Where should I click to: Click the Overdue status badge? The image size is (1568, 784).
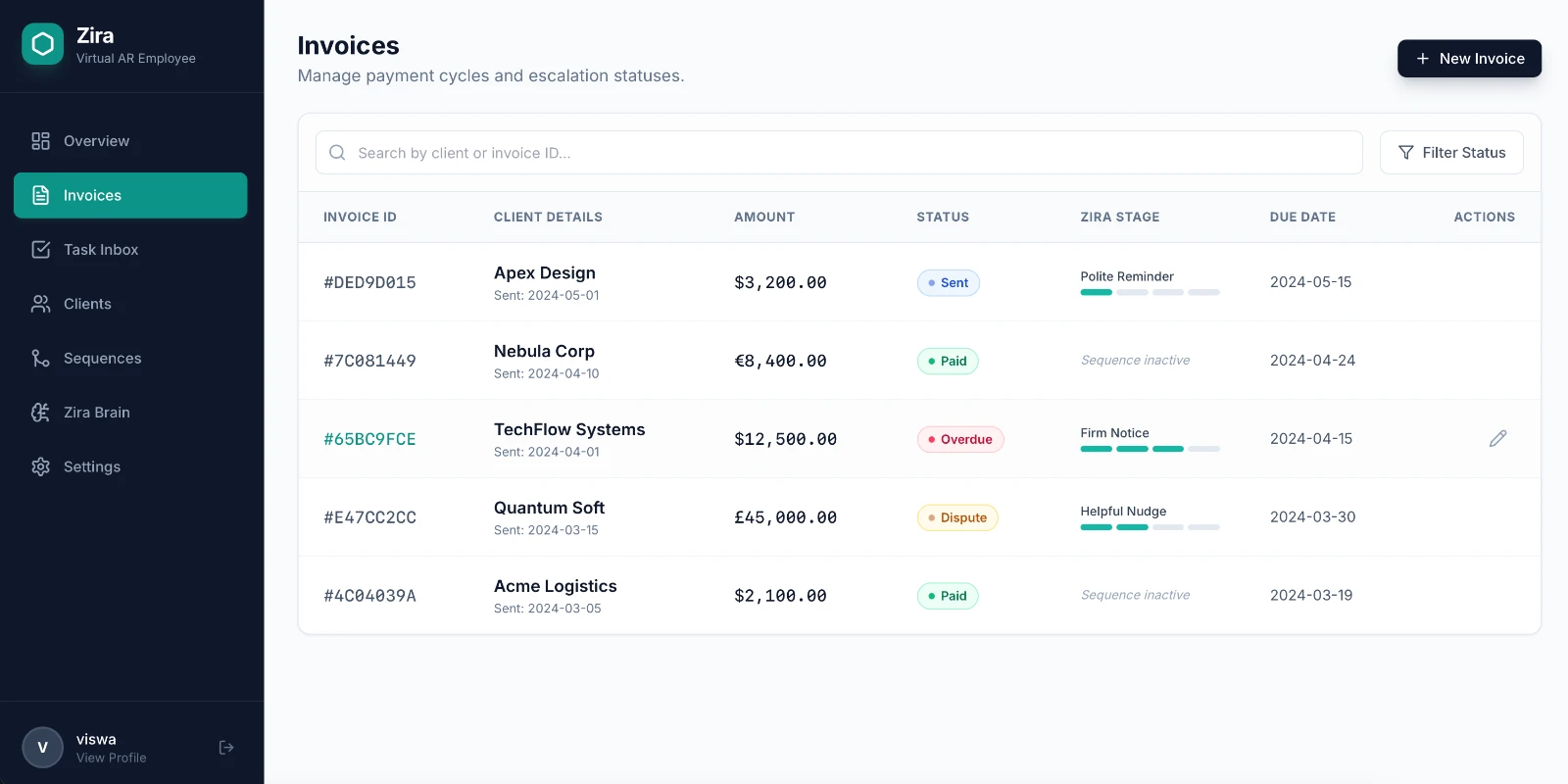point(960,439)
